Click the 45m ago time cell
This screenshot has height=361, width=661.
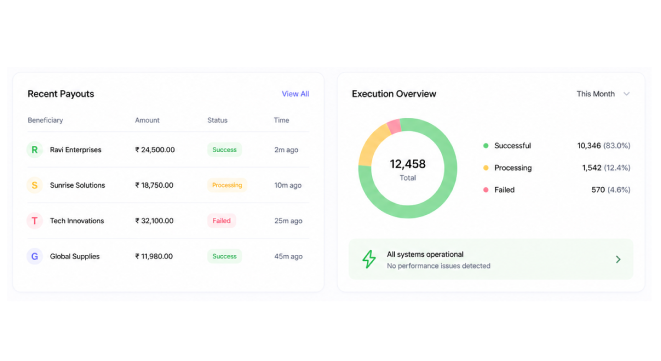(288, 256)
